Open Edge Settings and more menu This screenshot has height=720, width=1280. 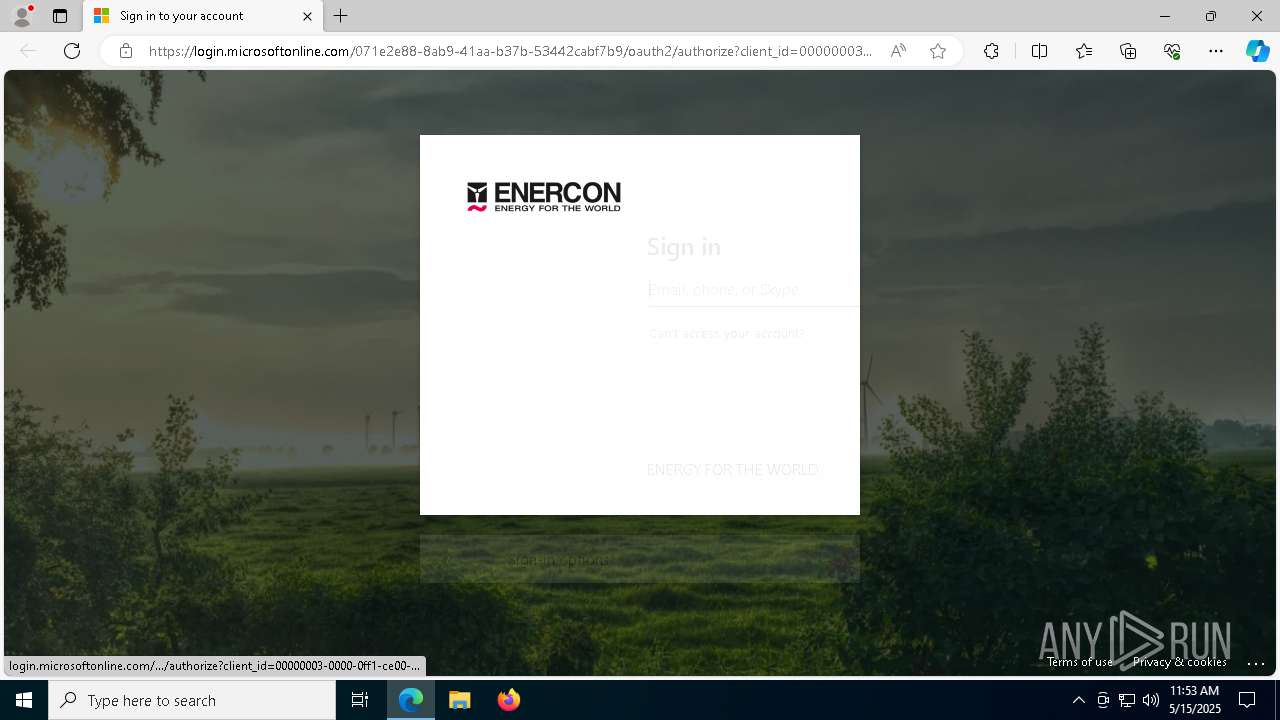point(1216,51)
